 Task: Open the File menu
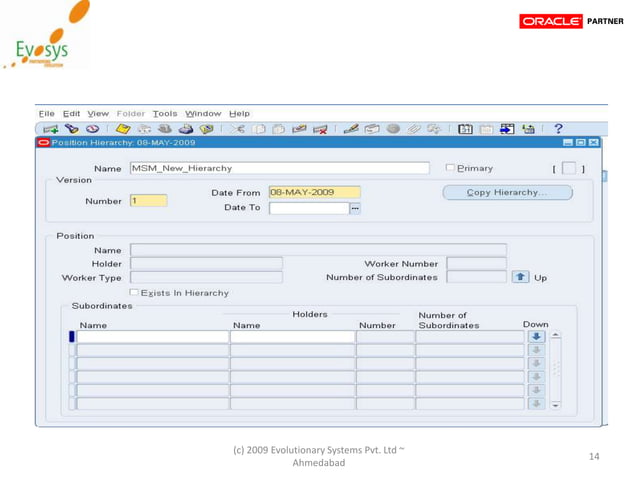coord(46,113)
